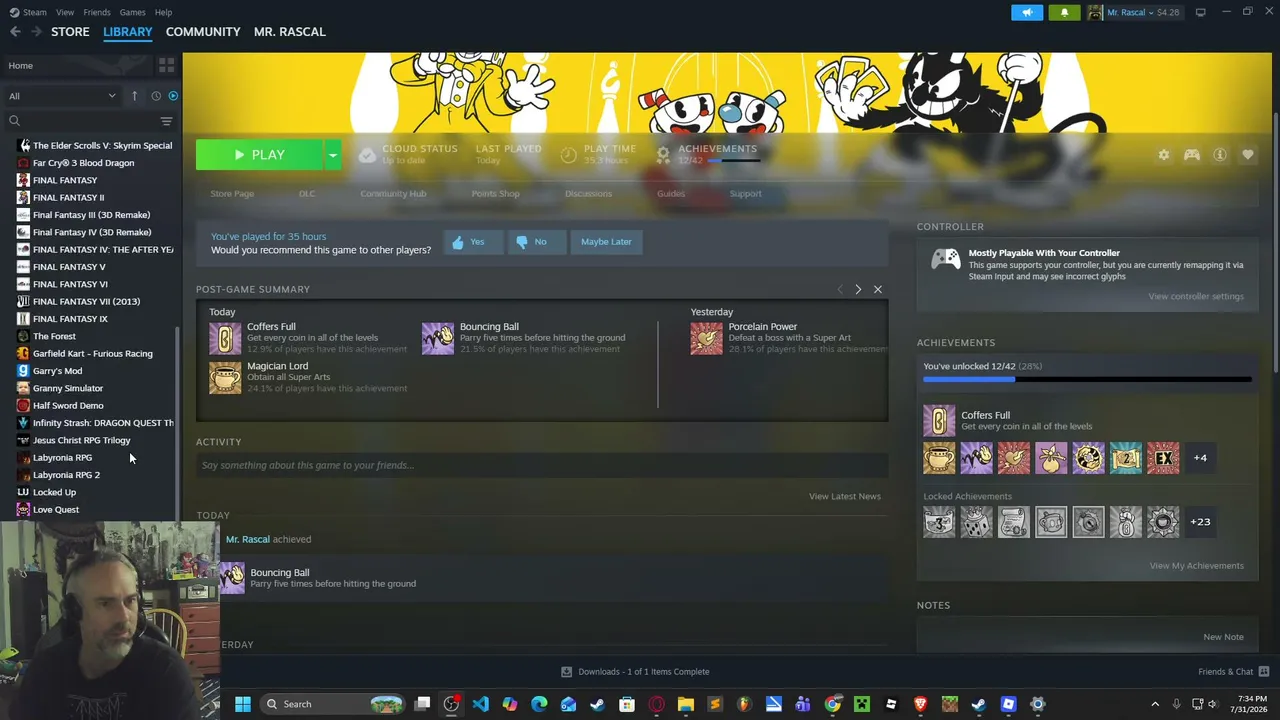Open View My Achievements link
This screenshot has height=720, width=1280.
tap(1197, 566)
